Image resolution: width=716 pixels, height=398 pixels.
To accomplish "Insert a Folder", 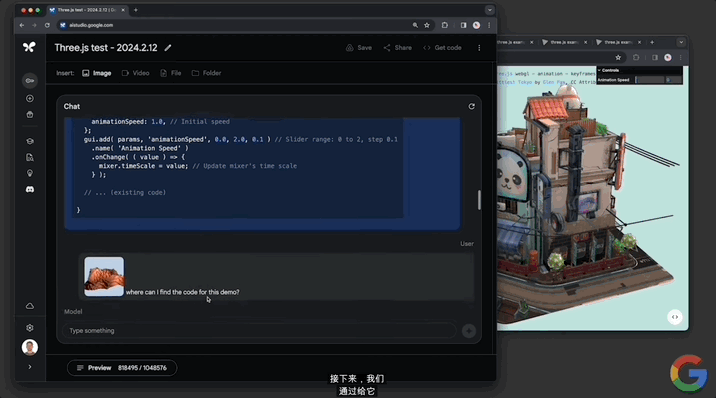I will 206,73.
